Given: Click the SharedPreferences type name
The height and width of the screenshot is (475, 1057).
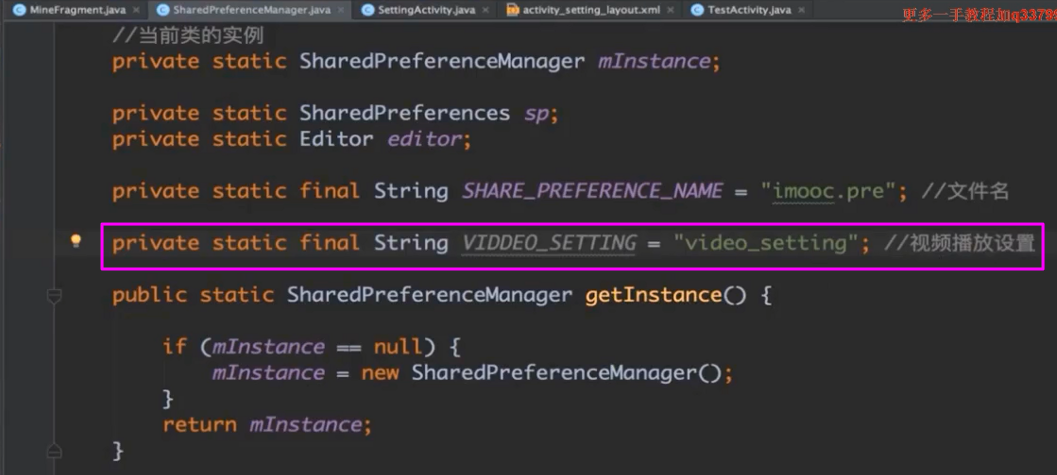Looking at the screenshot, I should [x=404, y=113].
